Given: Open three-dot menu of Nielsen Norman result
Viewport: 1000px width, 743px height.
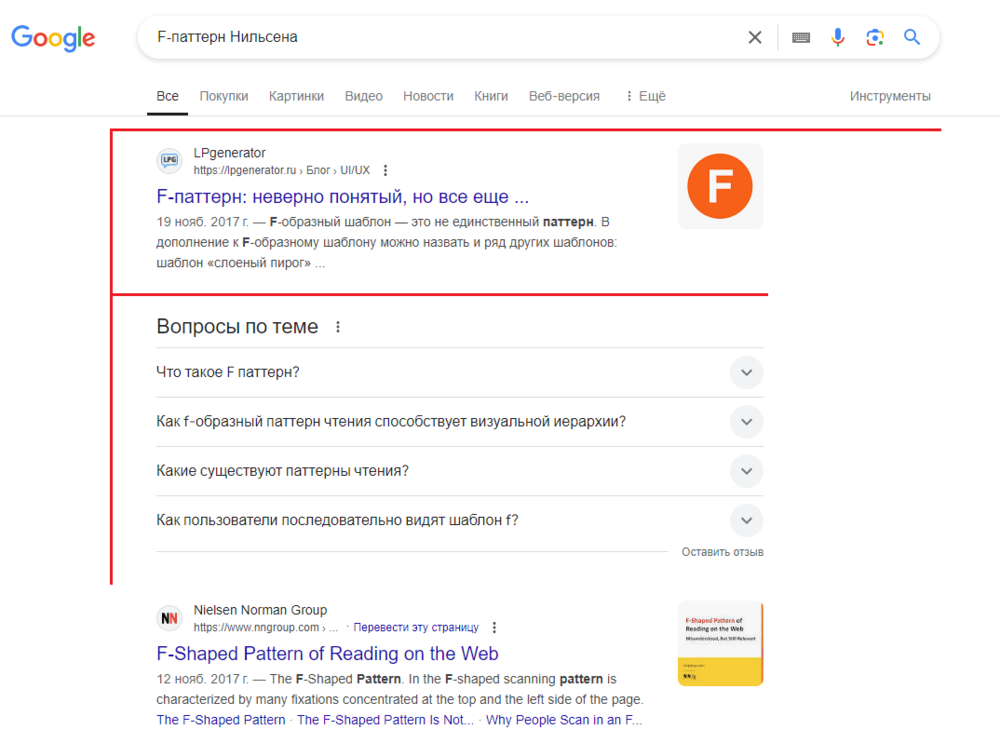Looking at the screenshot, I should [x=494, y=628].
